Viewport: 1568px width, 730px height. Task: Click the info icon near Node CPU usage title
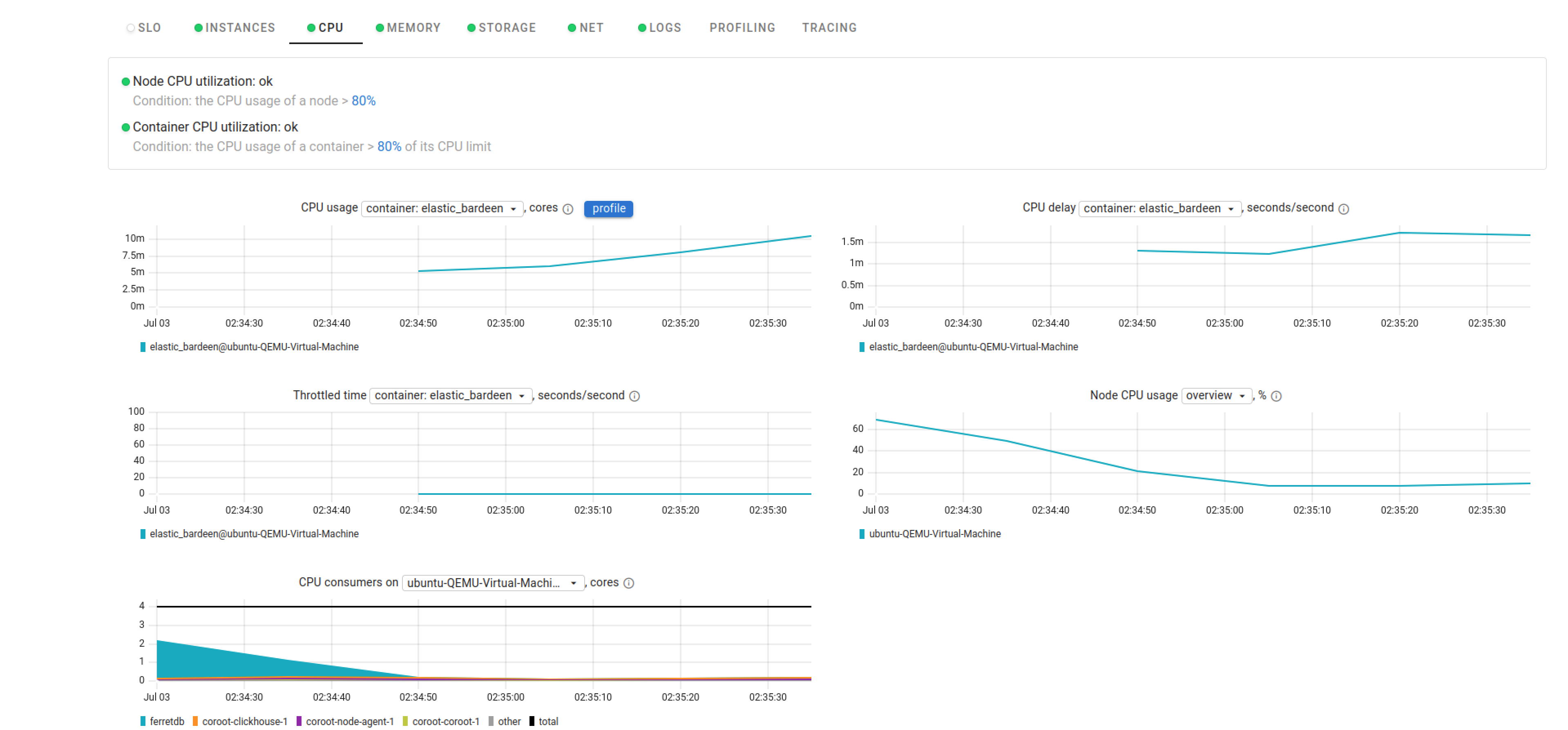pyautogui.click(x=1276, y=396)
